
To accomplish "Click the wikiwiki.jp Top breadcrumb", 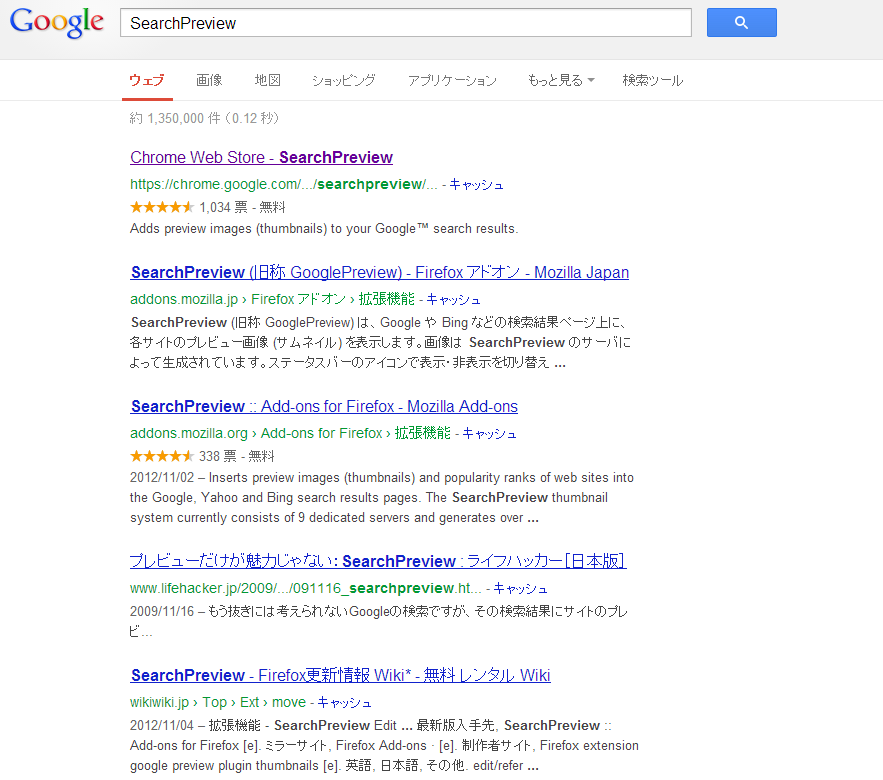I will 215,702.
